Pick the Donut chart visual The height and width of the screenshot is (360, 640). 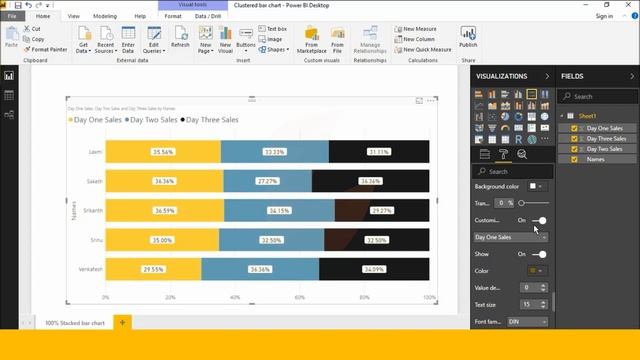tap(518, 117)
